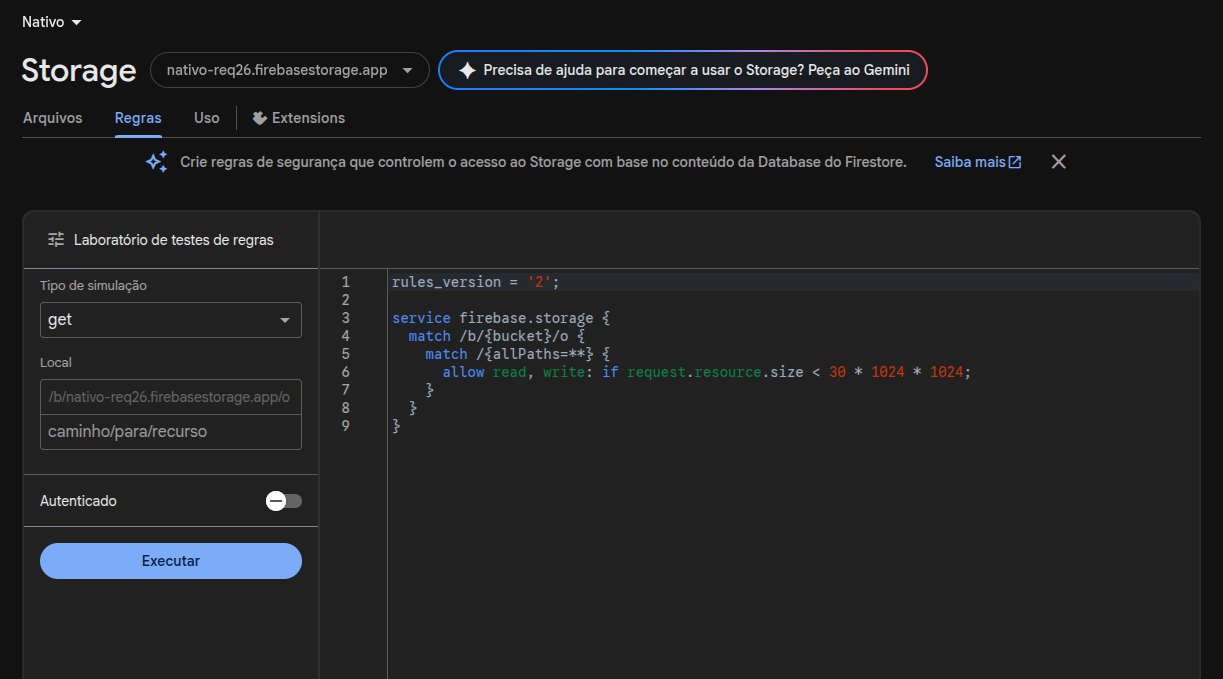Toggle the Autenticado switch
Viewport: 1223px width, 679px height.
[284, 501]
